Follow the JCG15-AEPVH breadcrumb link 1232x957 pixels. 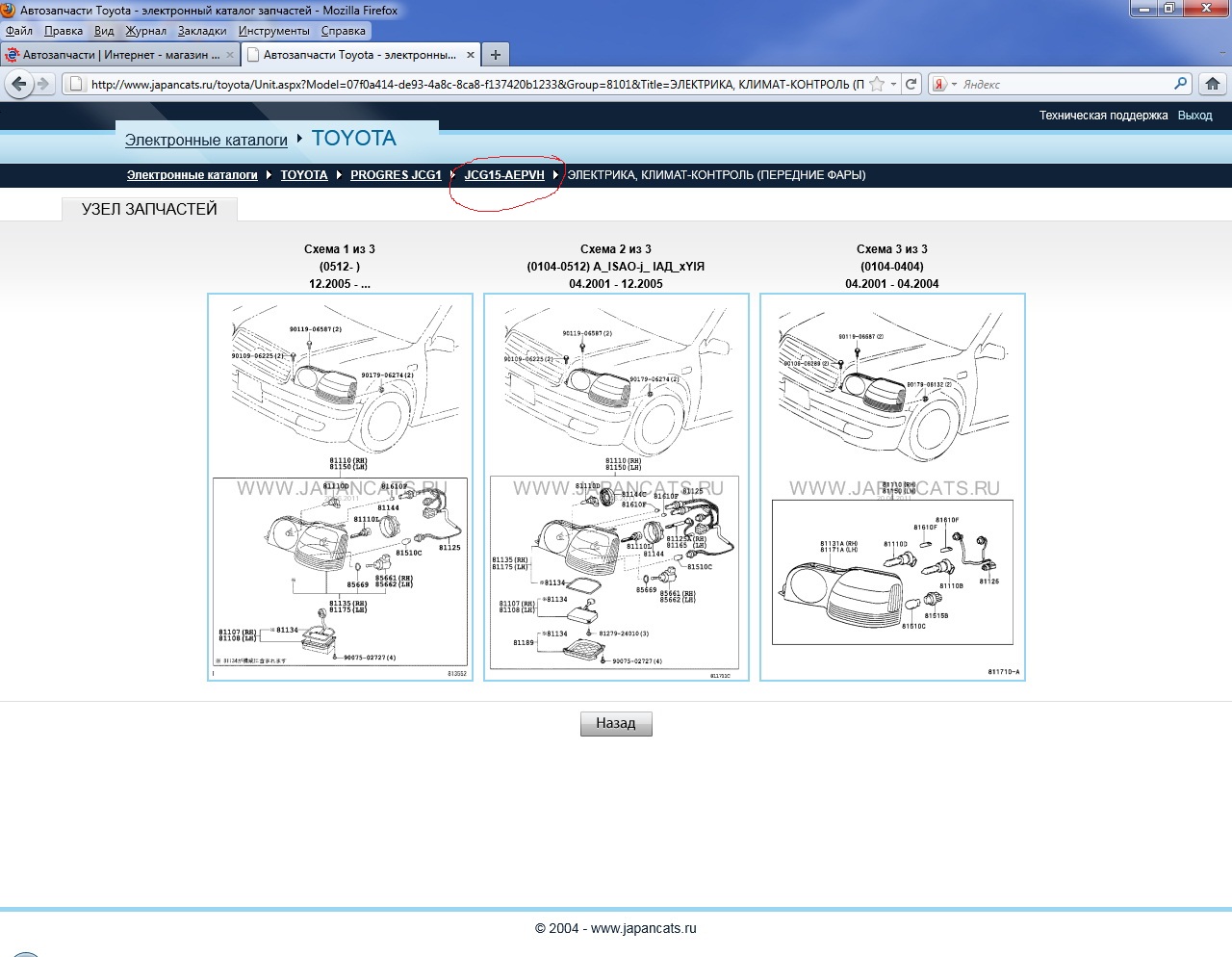tap(504, 175)
